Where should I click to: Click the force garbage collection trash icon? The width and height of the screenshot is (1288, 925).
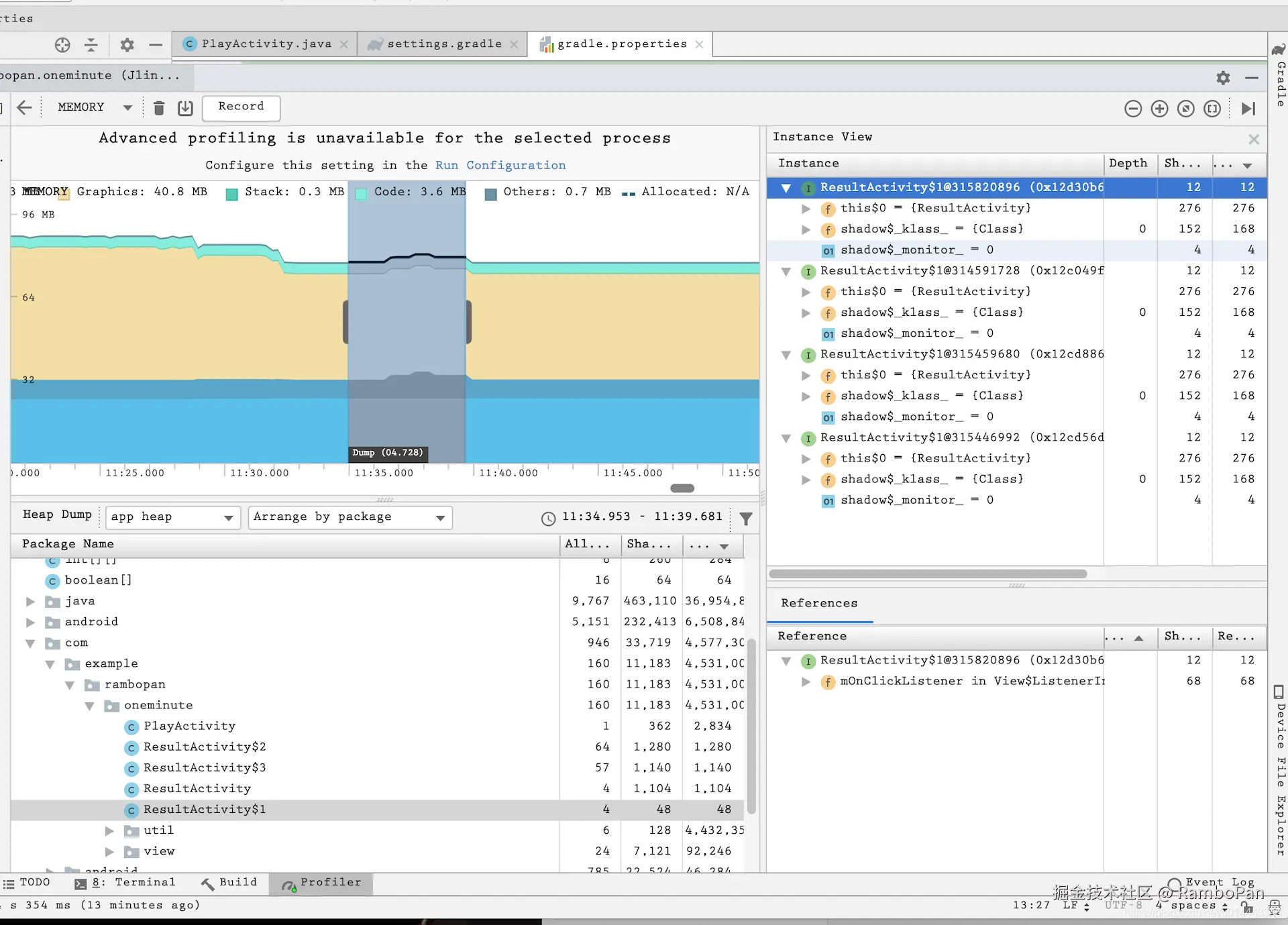click(x=159, y=108)
